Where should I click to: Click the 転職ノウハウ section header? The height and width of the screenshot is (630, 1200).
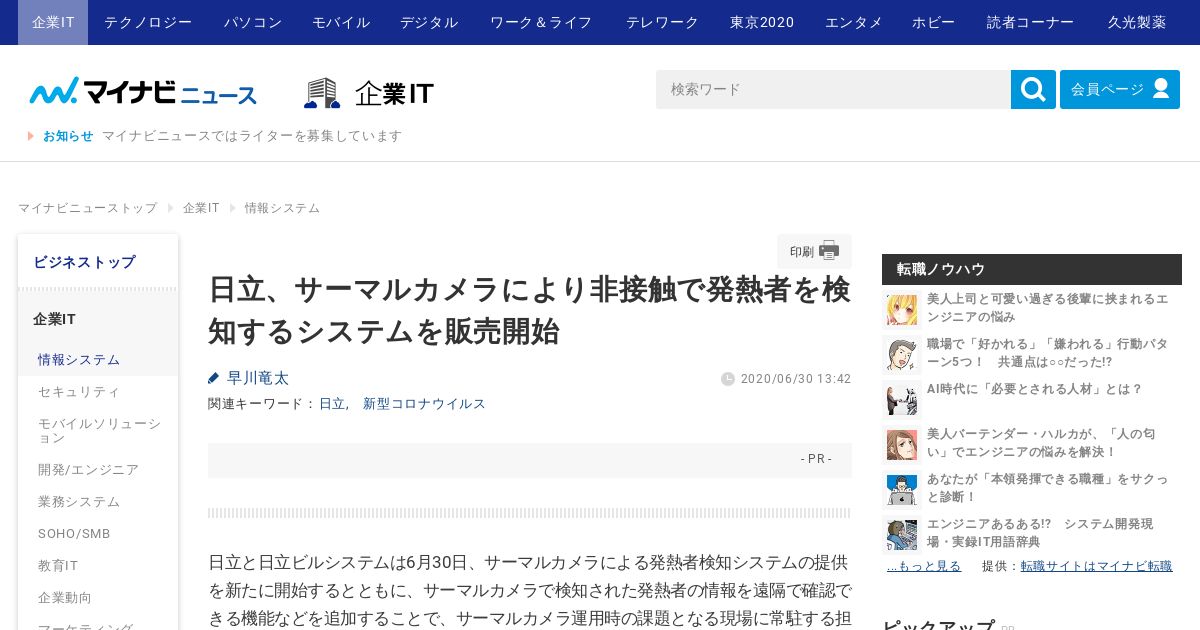pos(1032,269)
